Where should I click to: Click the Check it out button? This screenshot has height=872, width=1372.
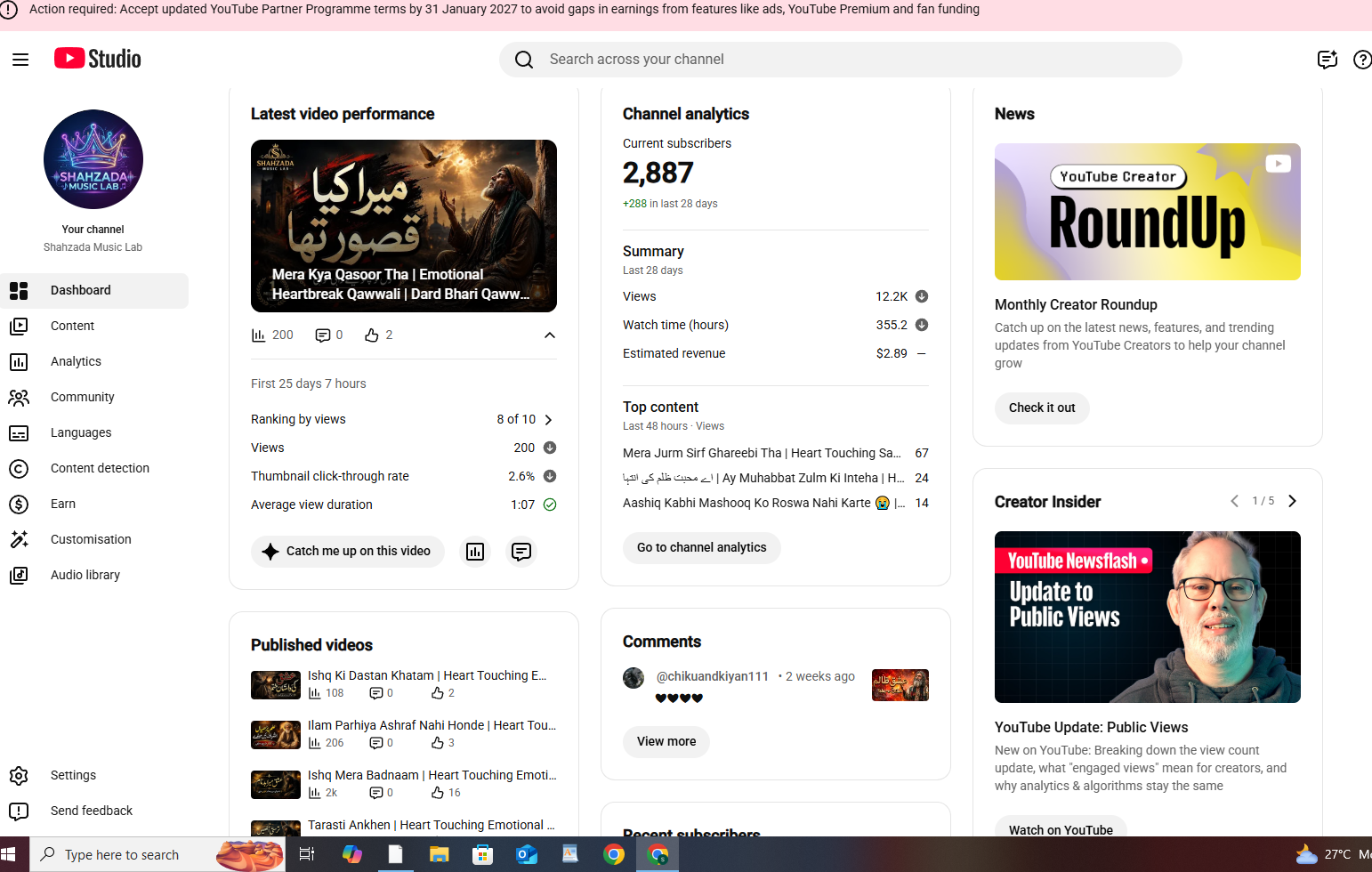[1042, 408]
